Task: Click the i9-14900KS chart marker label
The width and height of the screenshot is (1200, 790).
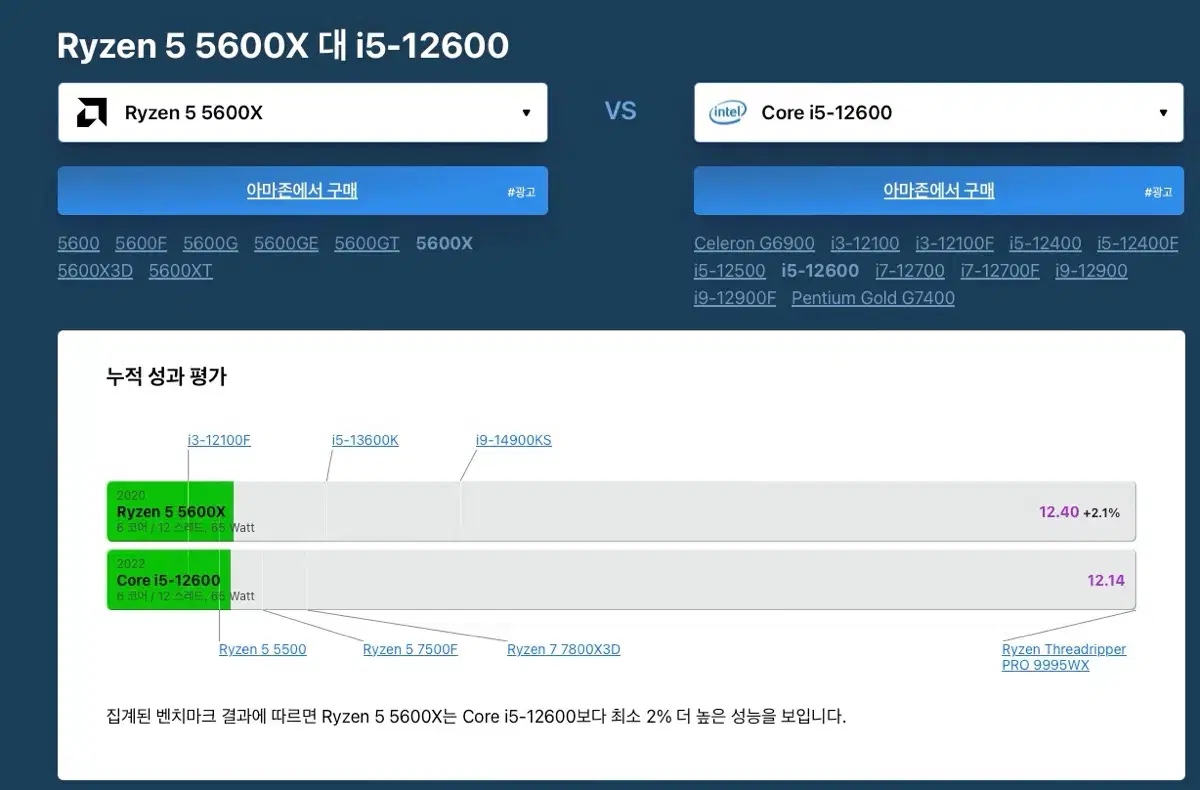Action: pos(514,440)
